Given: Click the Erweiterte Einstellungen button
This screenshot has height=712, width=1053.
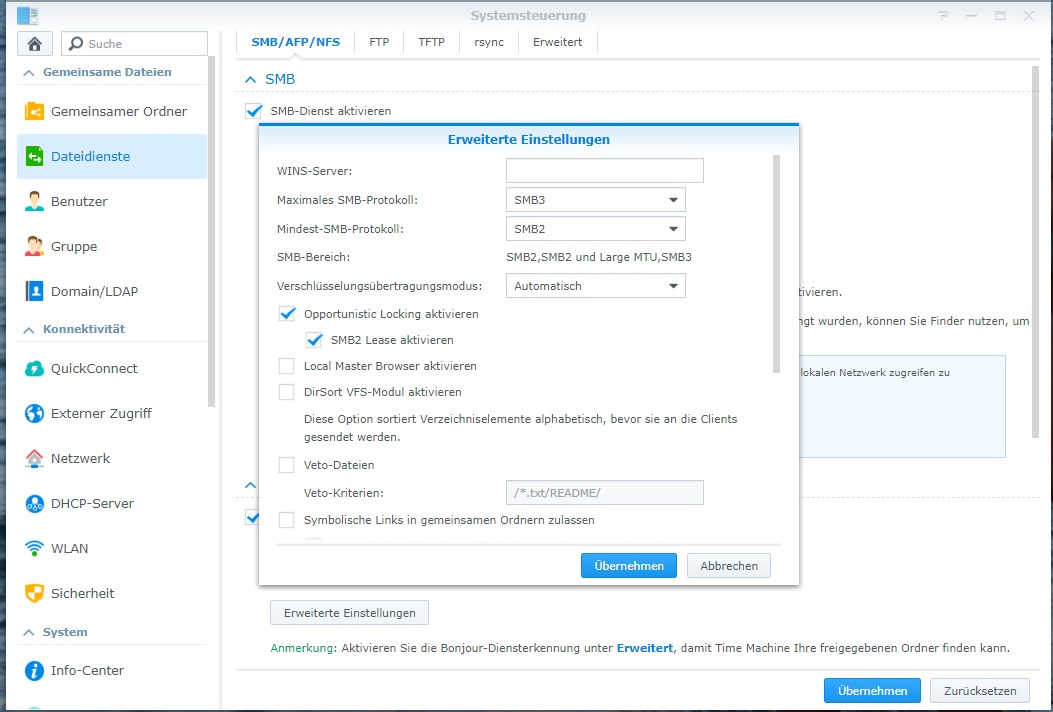Looking at the screenshot, I should pos(349,613).
